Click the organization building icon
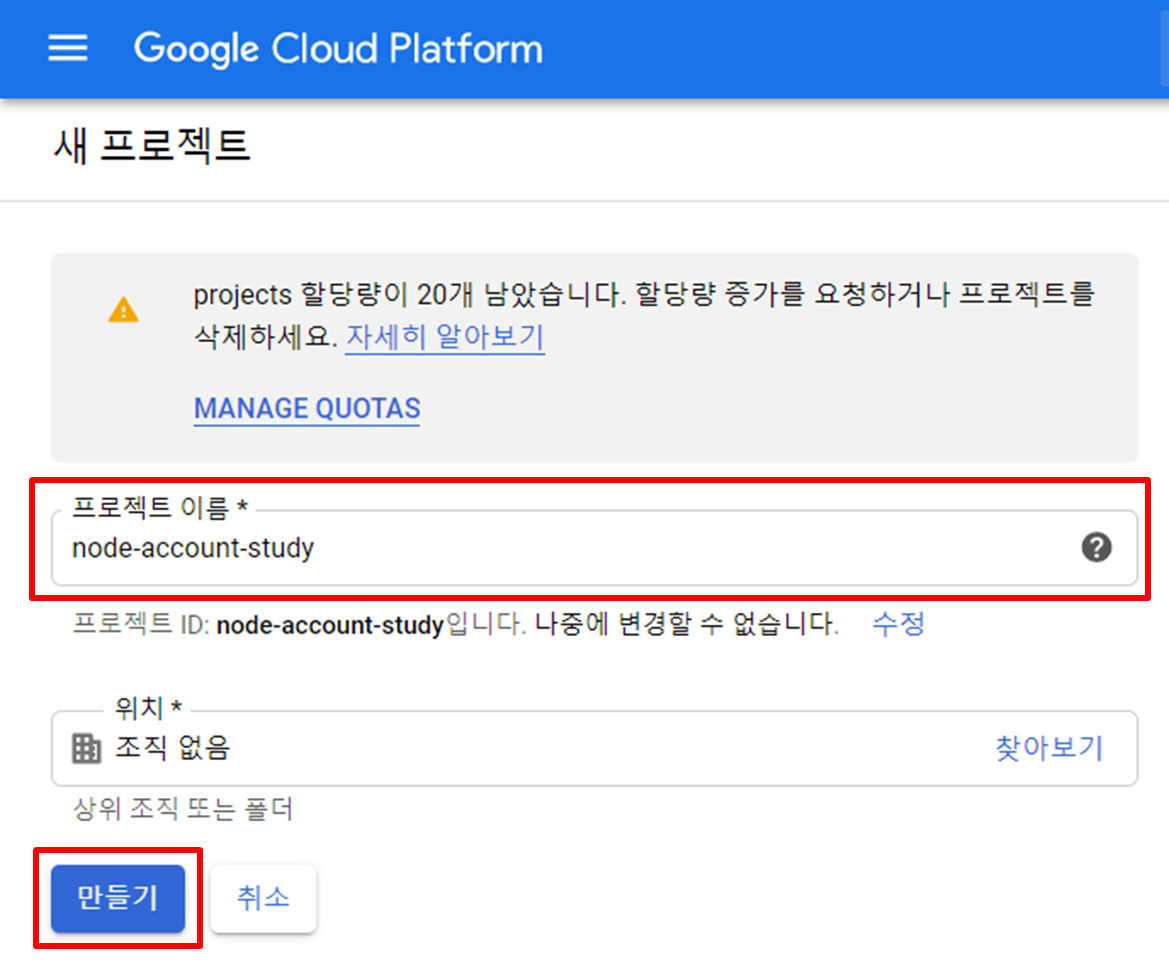Screen dimensions: 1169x960 coord(86,748)
